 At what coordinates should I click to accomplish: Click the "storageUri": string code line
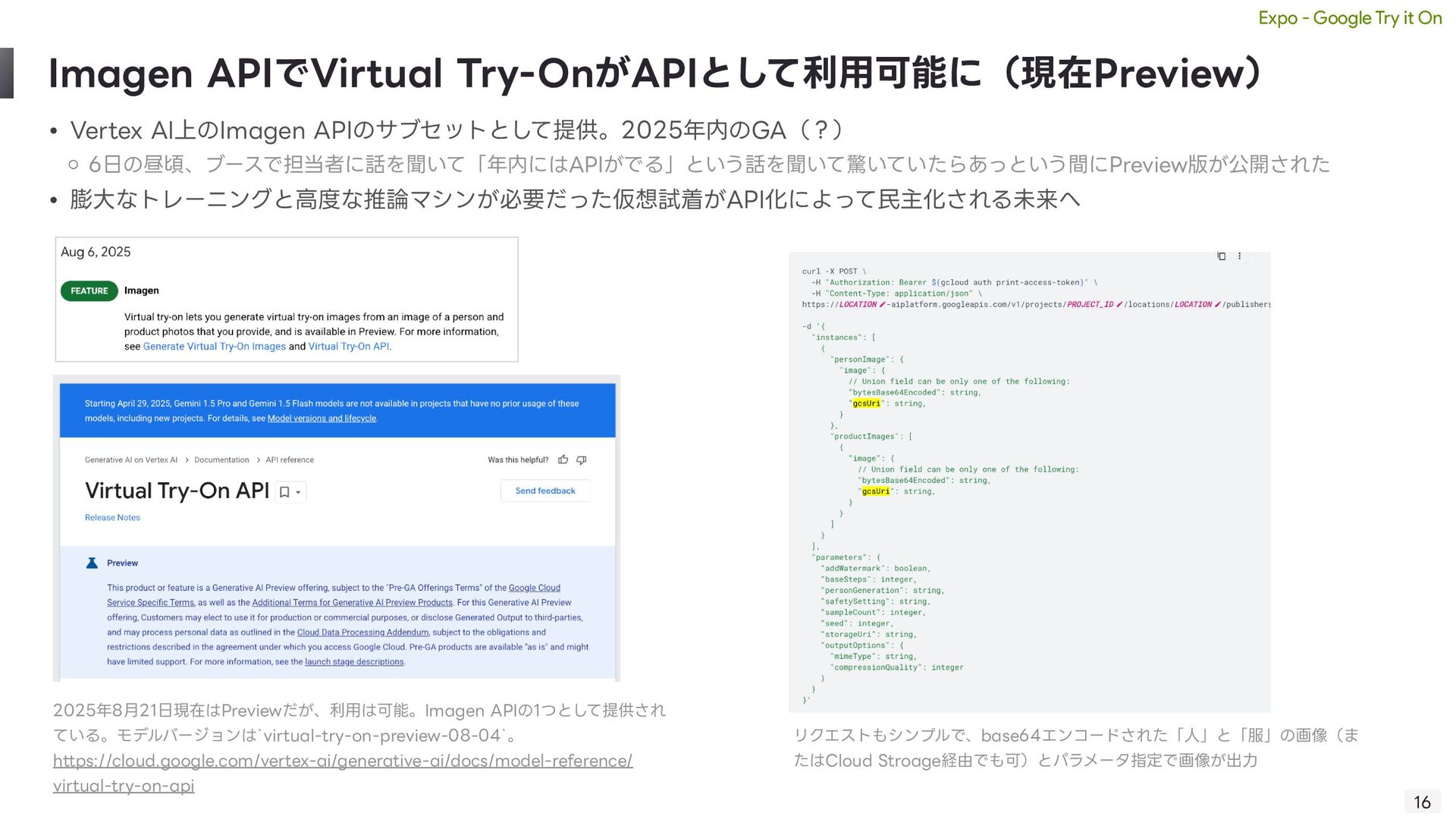(x=868, y=635)
